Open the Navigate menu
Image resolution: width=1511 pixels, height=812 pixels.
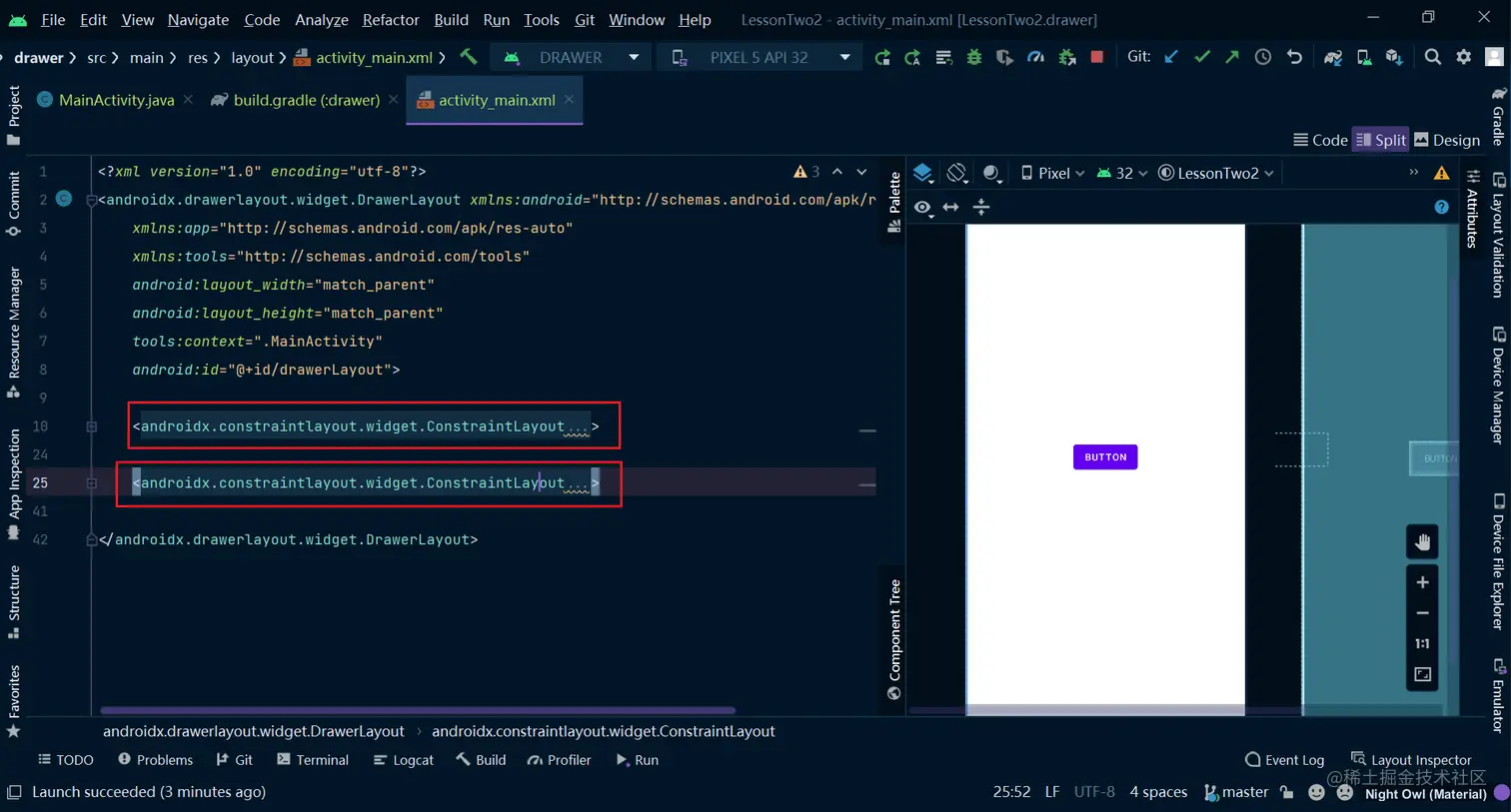click(198, 19)
